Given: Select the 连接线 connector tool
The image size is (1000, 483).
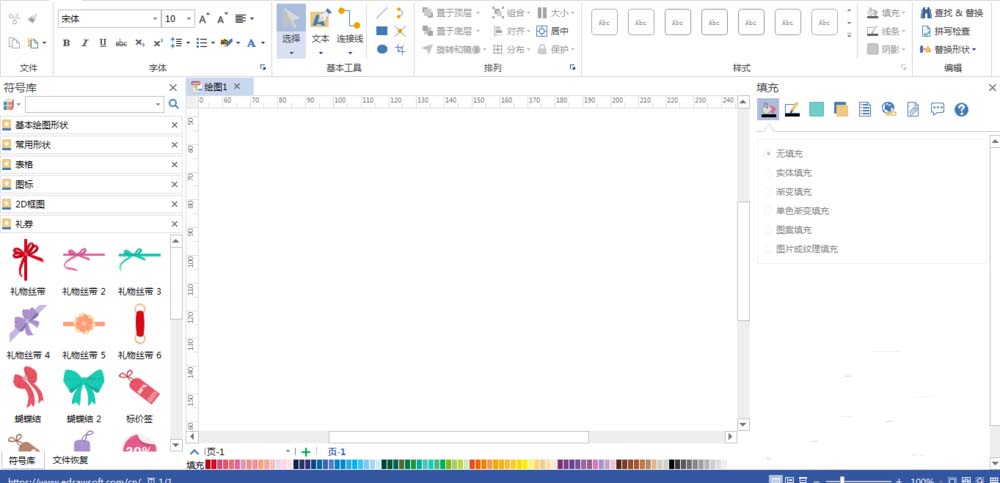Looking at the screenshot, I should (x=350, y=30).
